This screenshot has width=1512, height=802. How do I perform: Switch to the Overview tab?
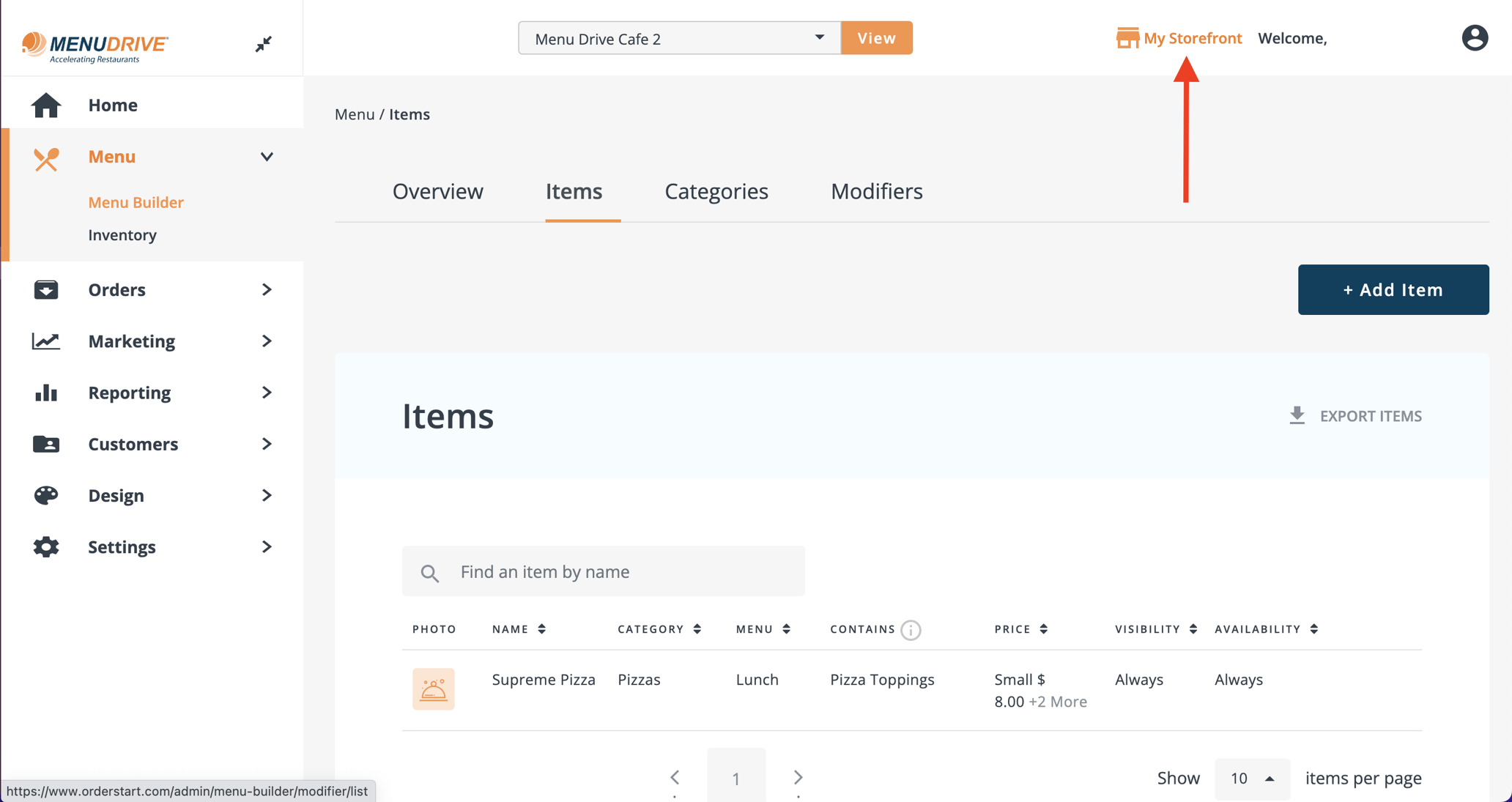[438, 191]
